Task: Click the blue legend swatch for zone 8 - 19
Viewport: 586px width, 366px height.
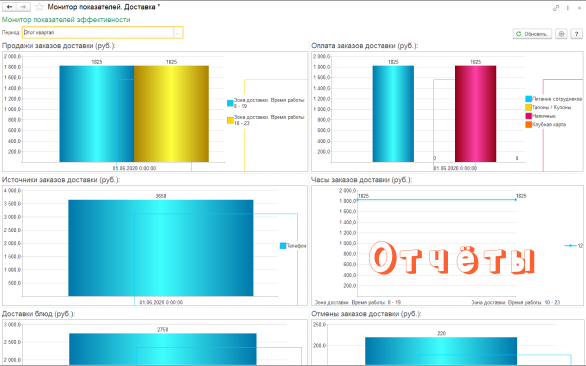Action: 230,103
